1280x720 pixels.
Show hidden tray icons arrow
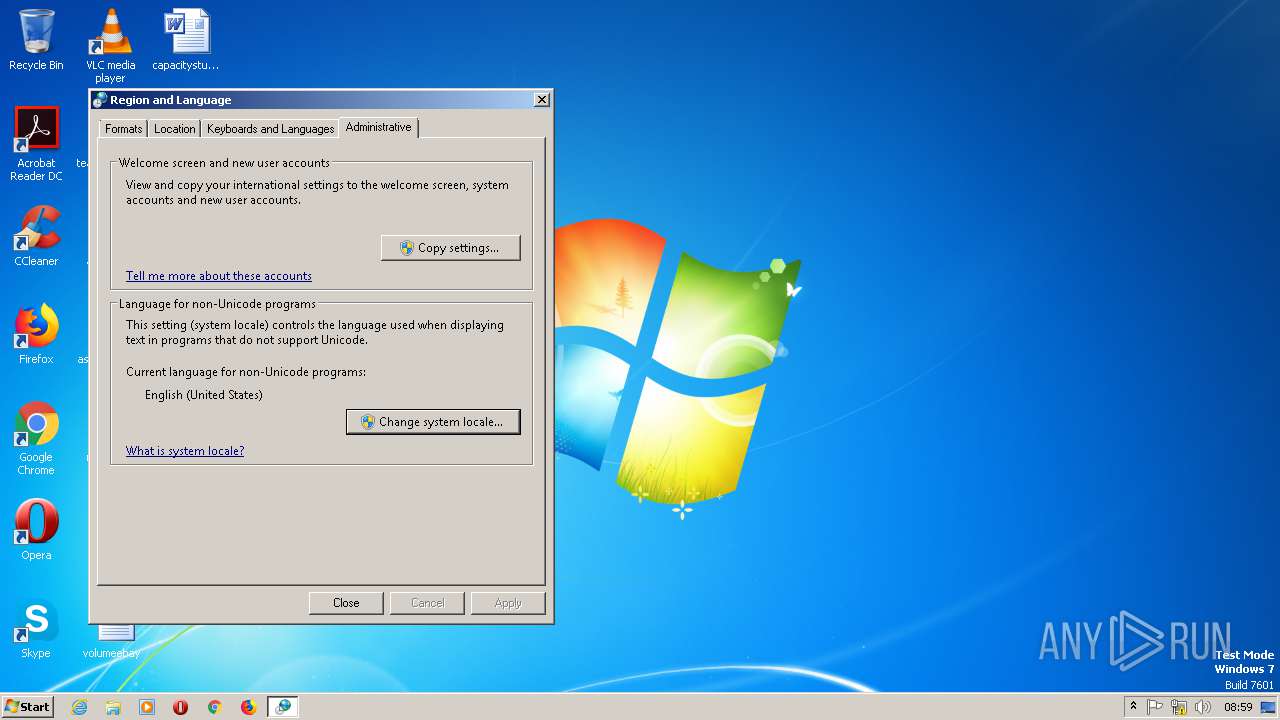pyautogui.click(x=1133, y=706)
